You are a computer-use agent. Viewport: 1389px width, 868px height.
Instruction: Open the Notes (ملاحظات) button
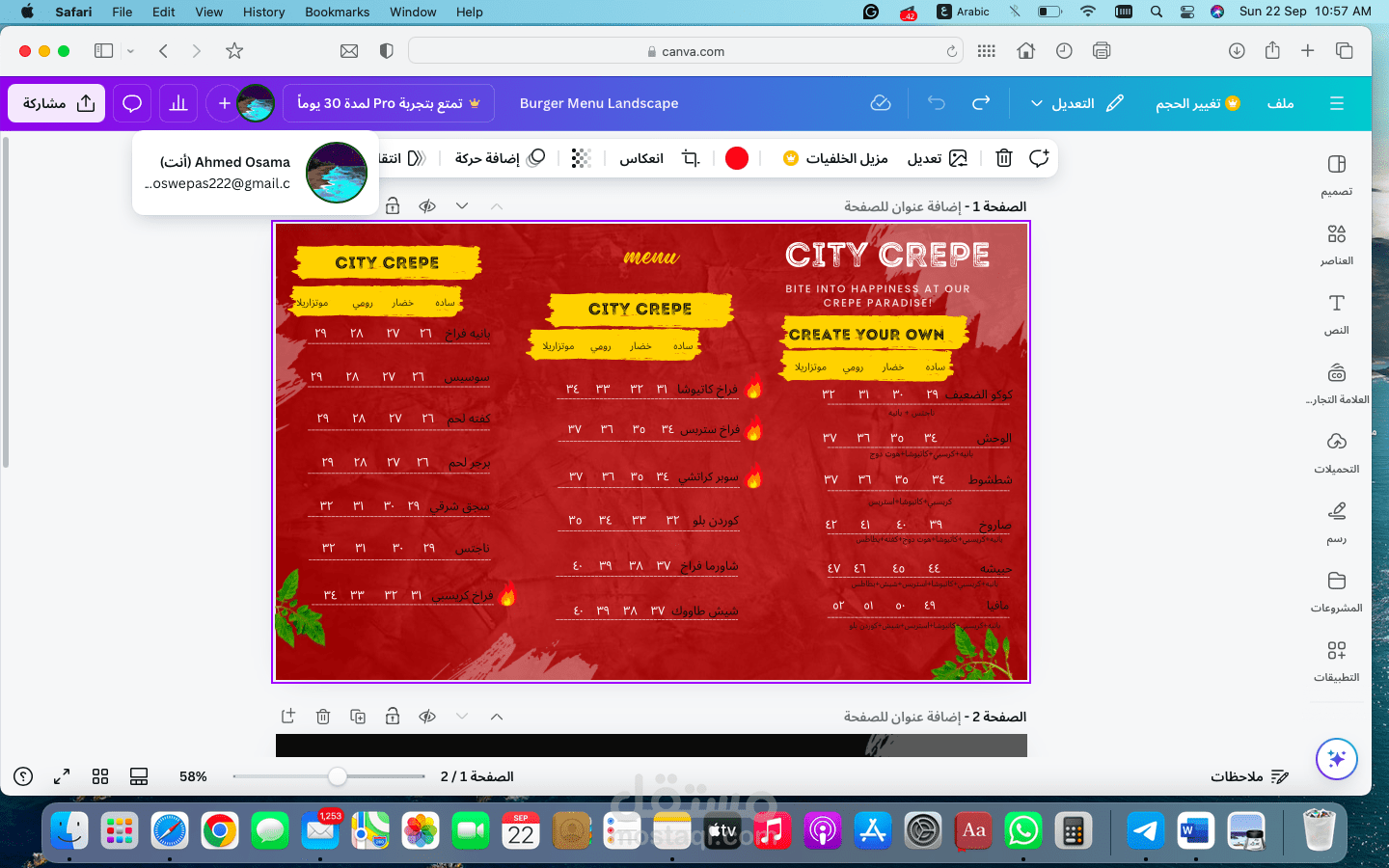(1250, 776)
